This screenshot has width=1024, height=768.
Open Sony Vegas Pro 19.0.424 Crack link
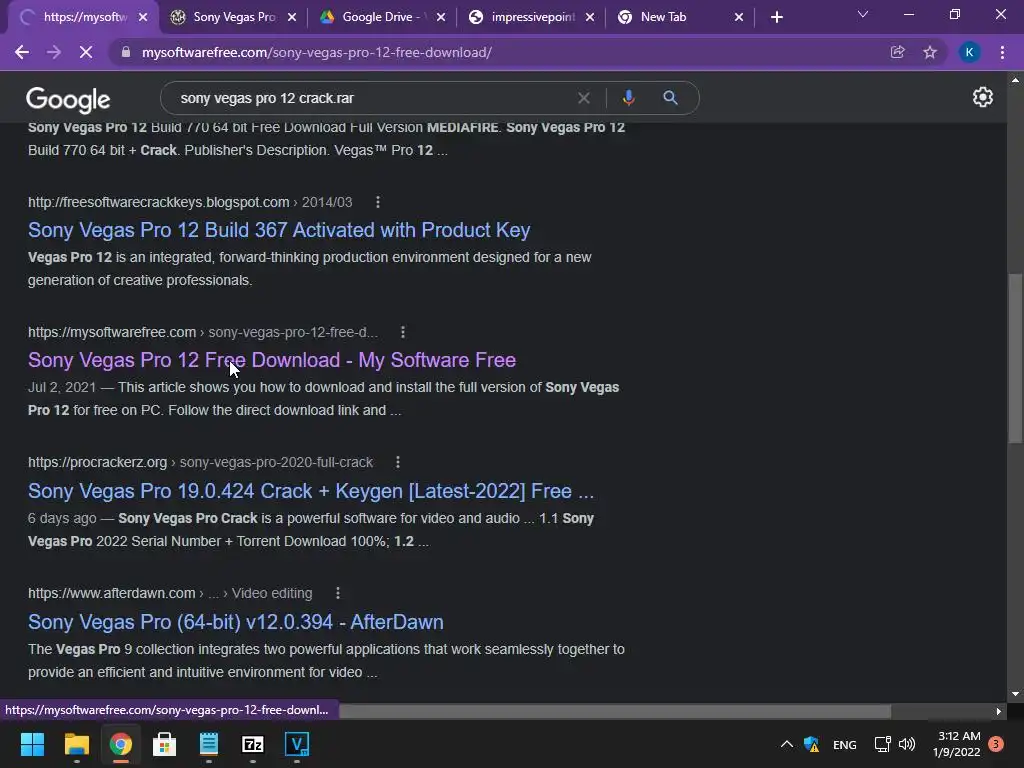[311, 491]
